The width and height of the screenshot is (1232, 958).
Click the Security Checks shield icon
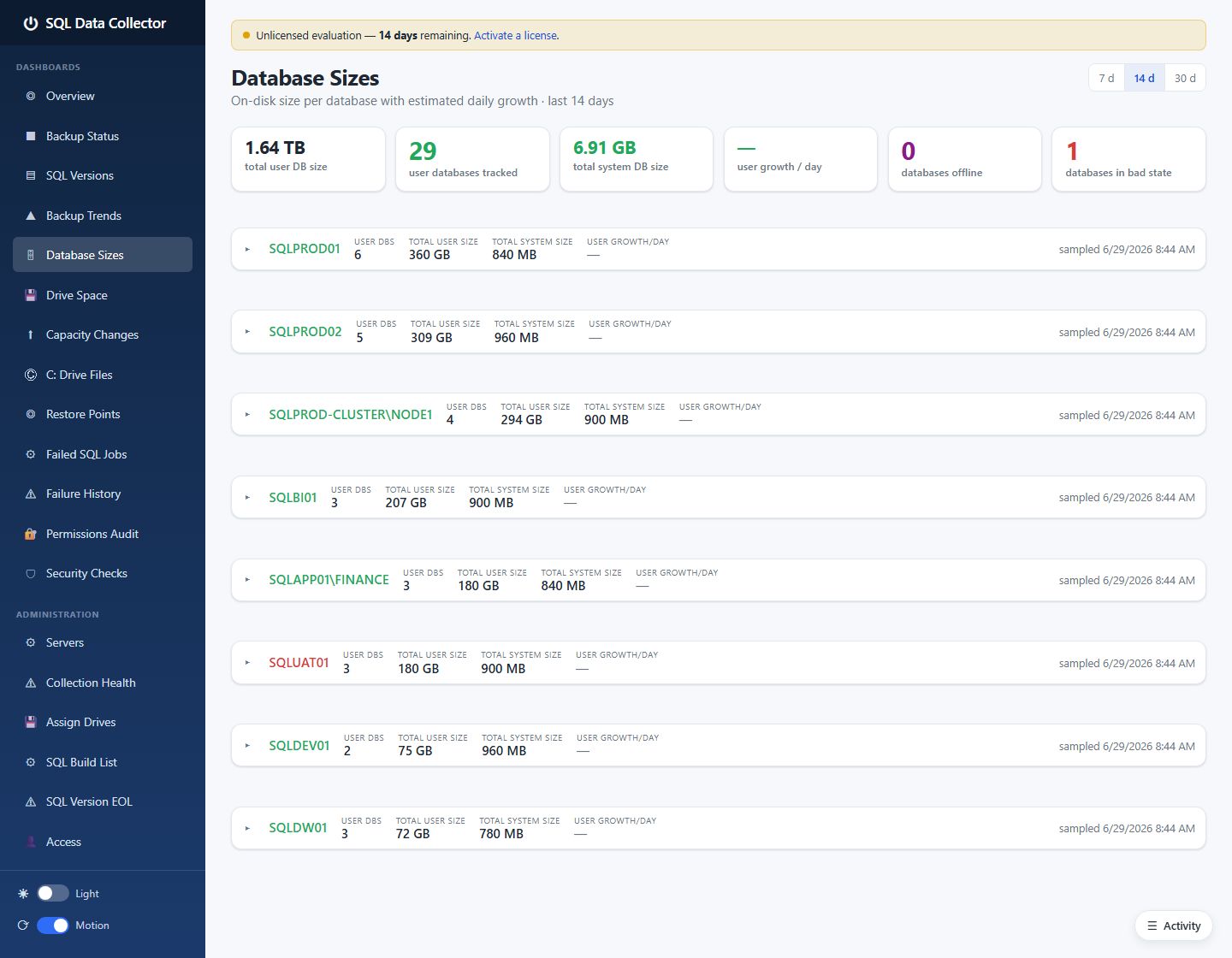click(x=31, y=573)
